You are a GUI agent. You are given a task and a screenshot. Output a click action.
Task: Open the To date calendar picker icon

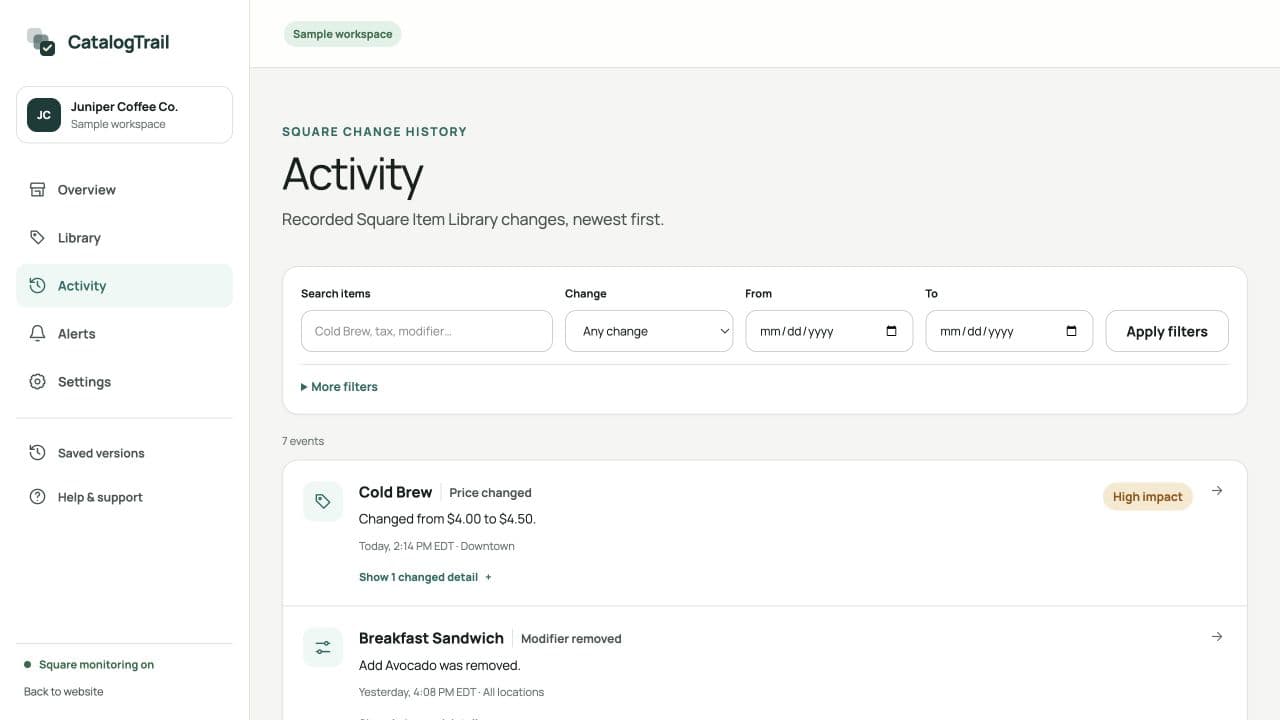pyautogui.click(x=1071, y=331)
